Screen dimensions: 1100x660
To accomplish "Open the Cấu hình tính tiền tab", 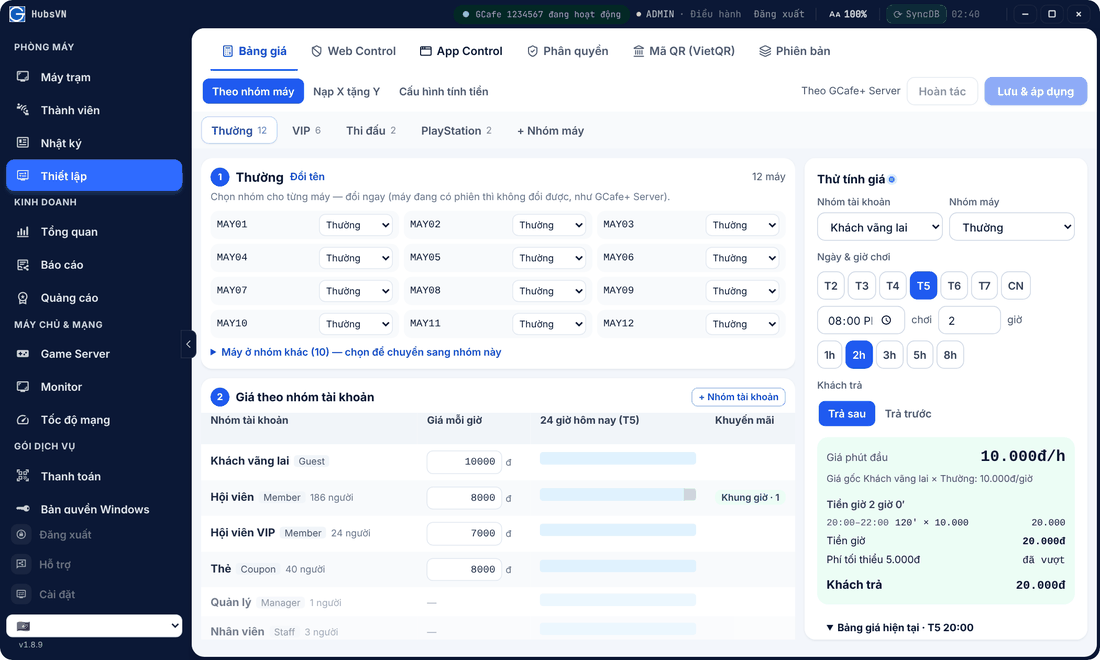I will (443, 91).
